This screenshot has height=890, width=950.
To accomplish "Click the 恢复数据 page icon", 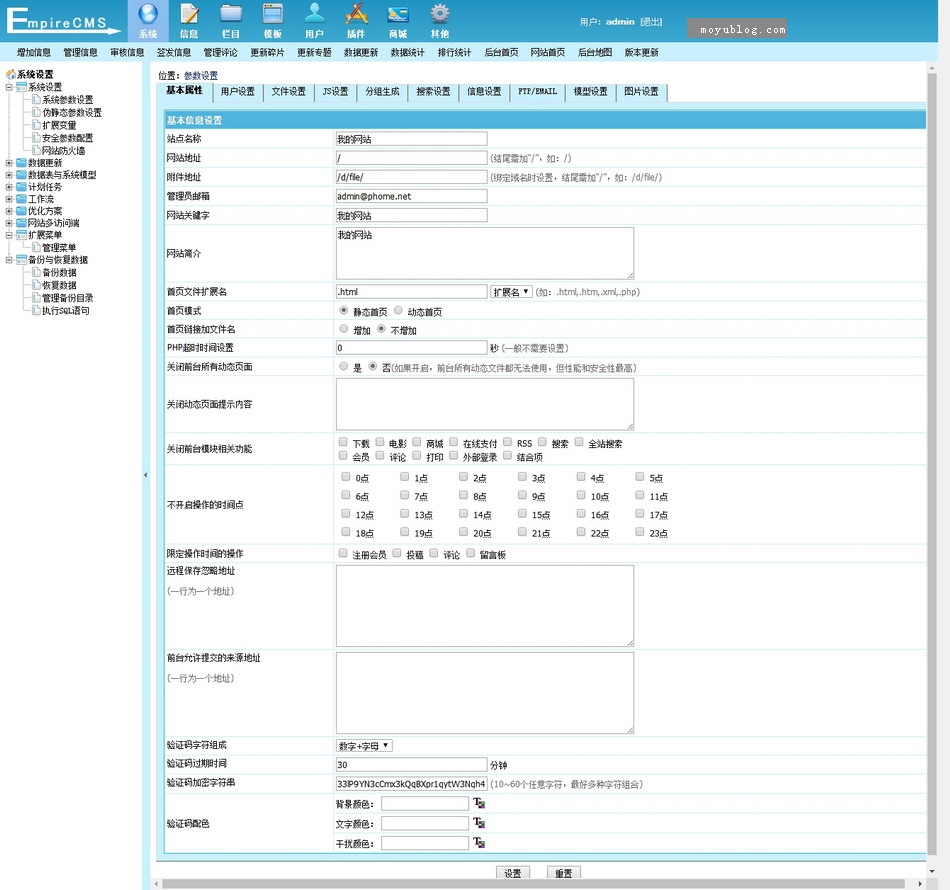I will [36, 285].
